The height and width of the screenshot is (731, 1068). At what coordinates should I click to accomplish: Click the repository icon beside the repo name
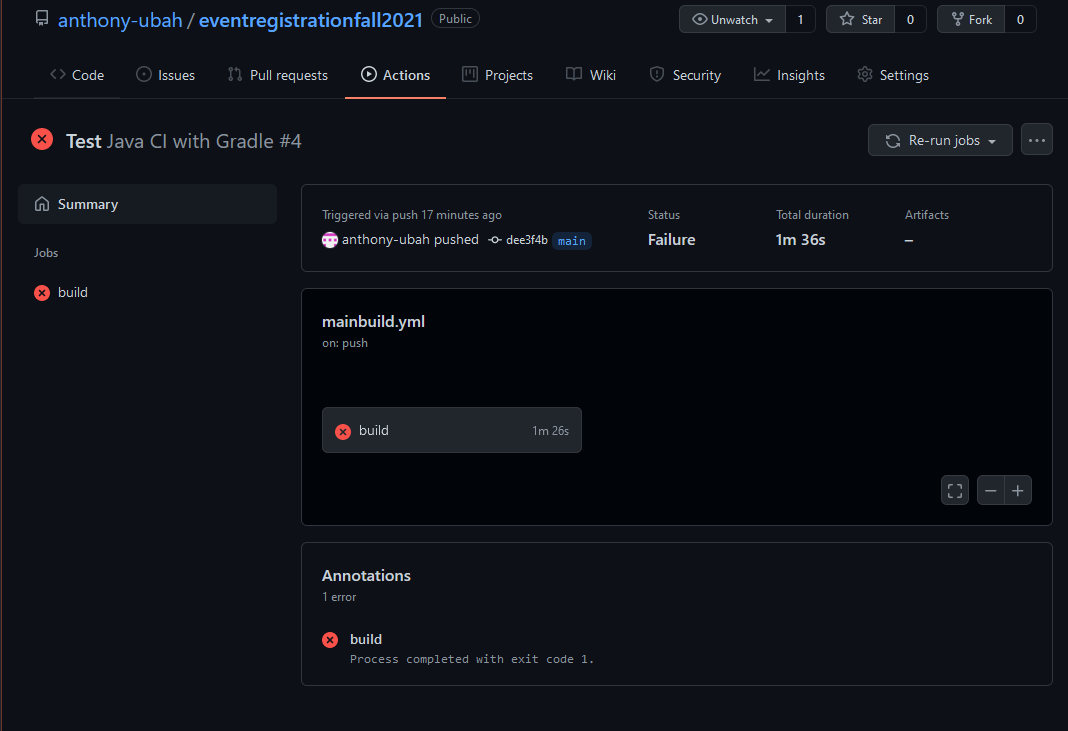(x=42, y=19)
